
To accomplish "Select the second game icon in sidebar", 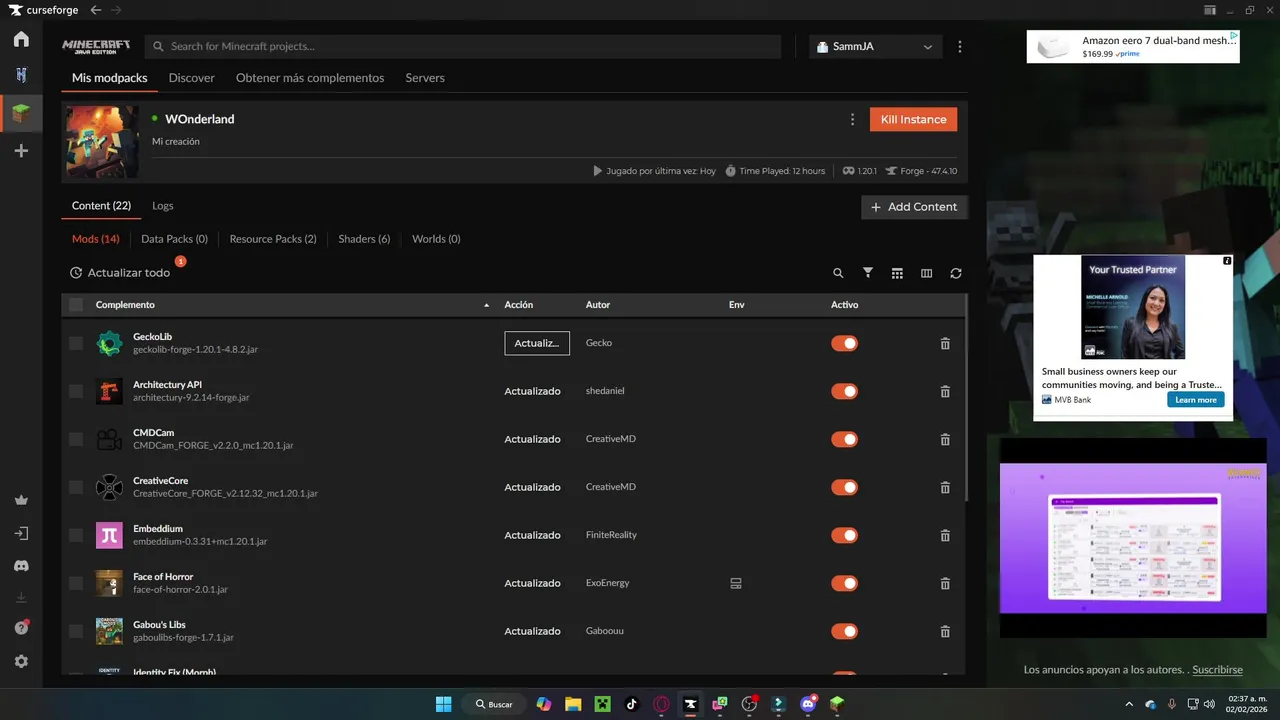I will 21,75.
